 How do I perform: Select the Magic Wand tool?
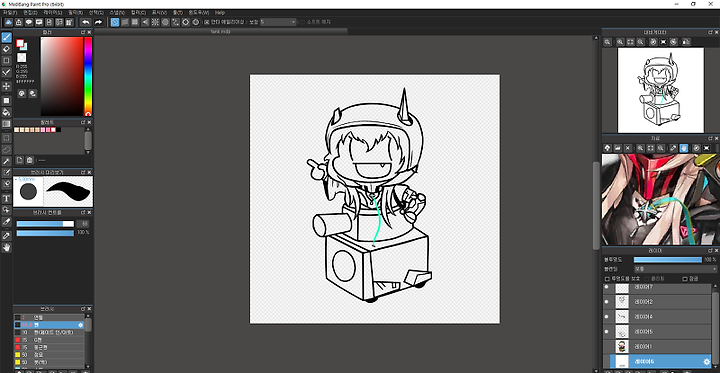pyautogui.click(x=6, y=161)
